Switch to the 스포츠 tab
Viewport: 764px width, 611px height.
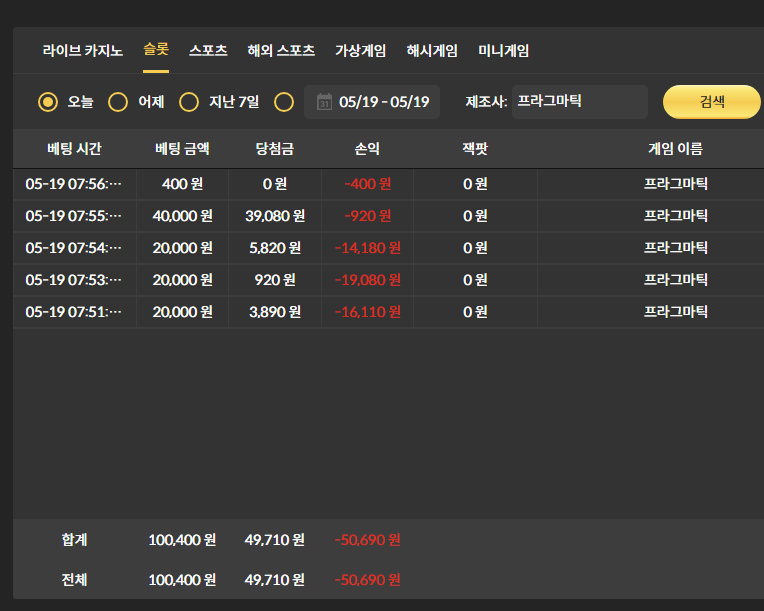(208, 51)
